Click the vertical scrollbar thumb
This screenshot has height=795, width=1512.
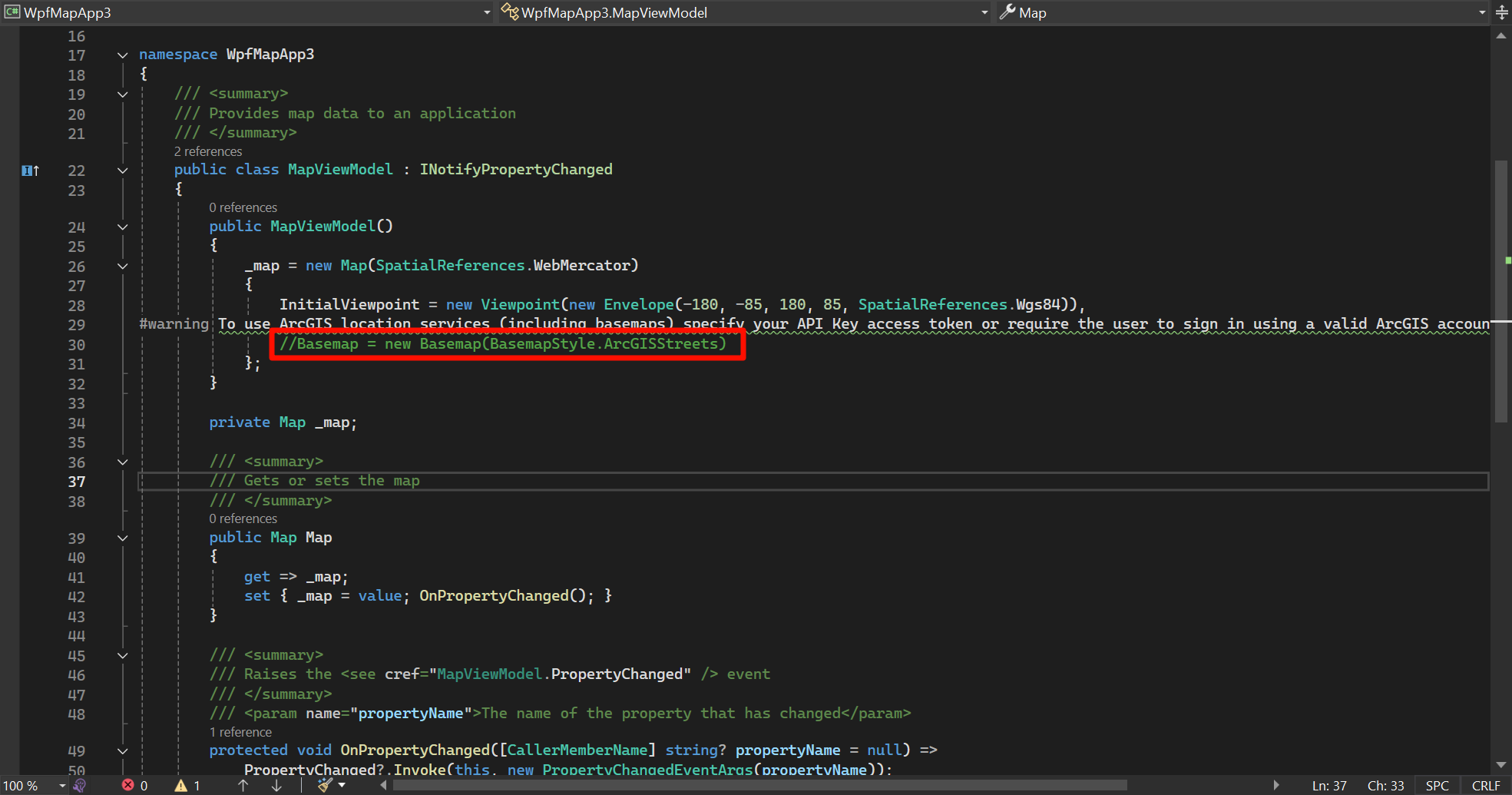1501,291
